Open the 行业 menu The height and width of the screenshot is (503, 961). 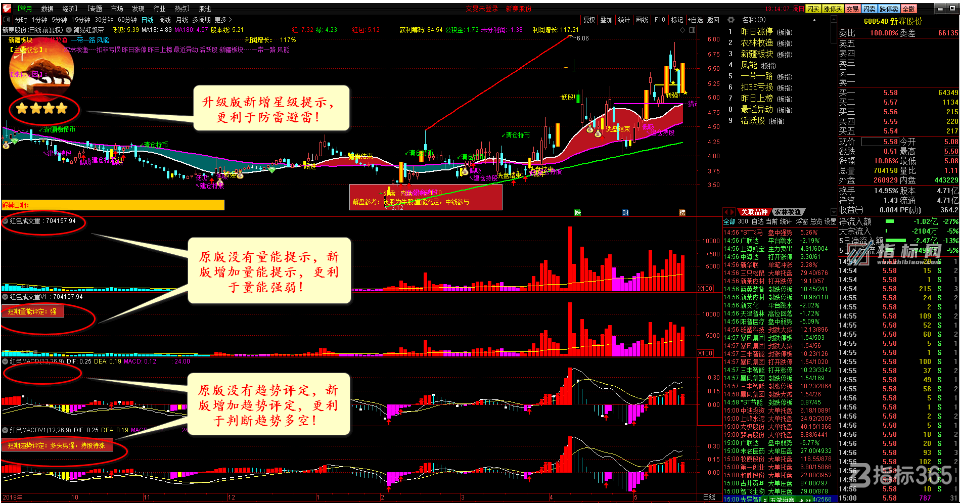tap(159, 9)
